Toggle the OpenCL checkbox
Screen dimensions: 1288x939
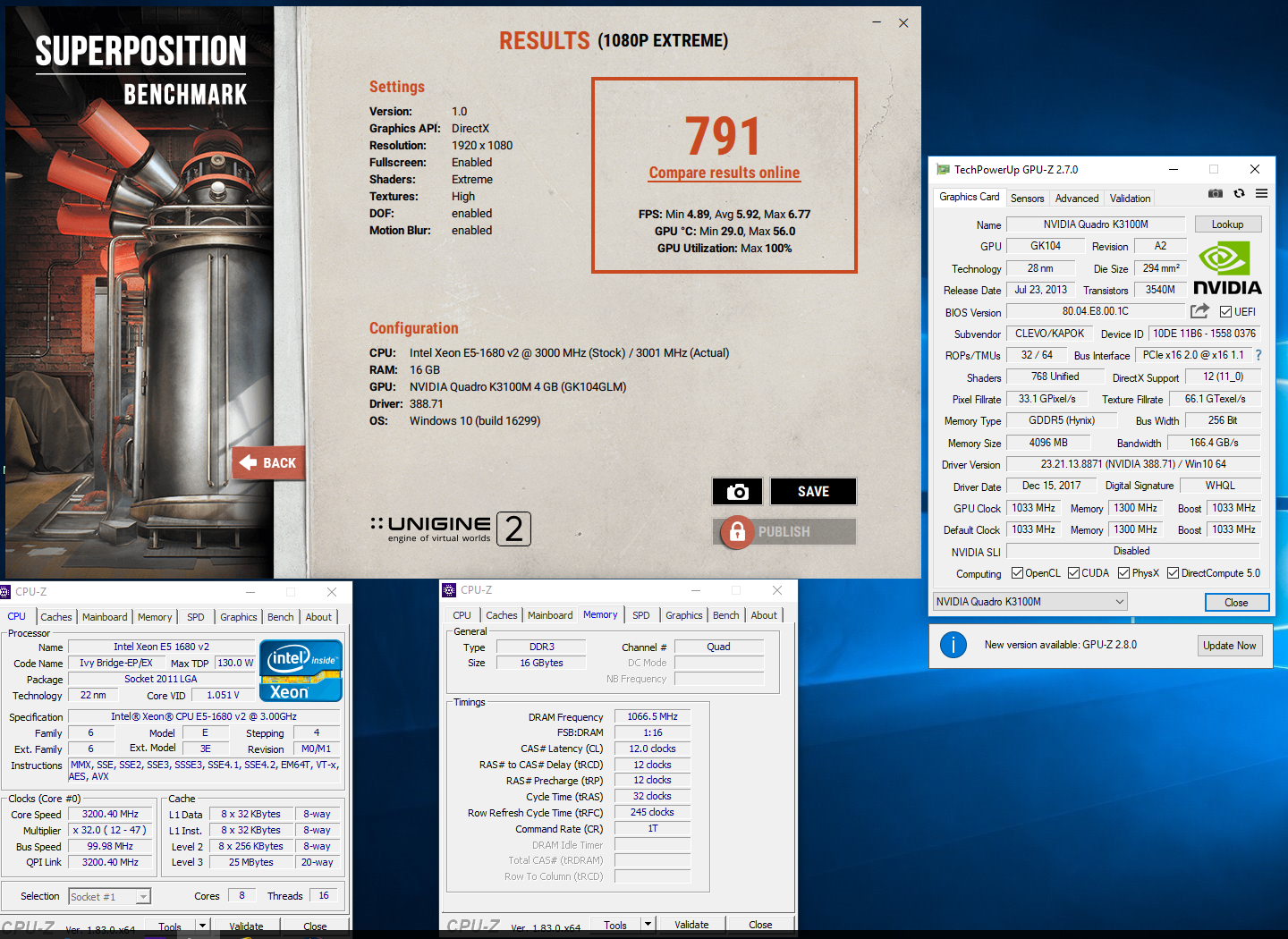tap(1017, 573)
